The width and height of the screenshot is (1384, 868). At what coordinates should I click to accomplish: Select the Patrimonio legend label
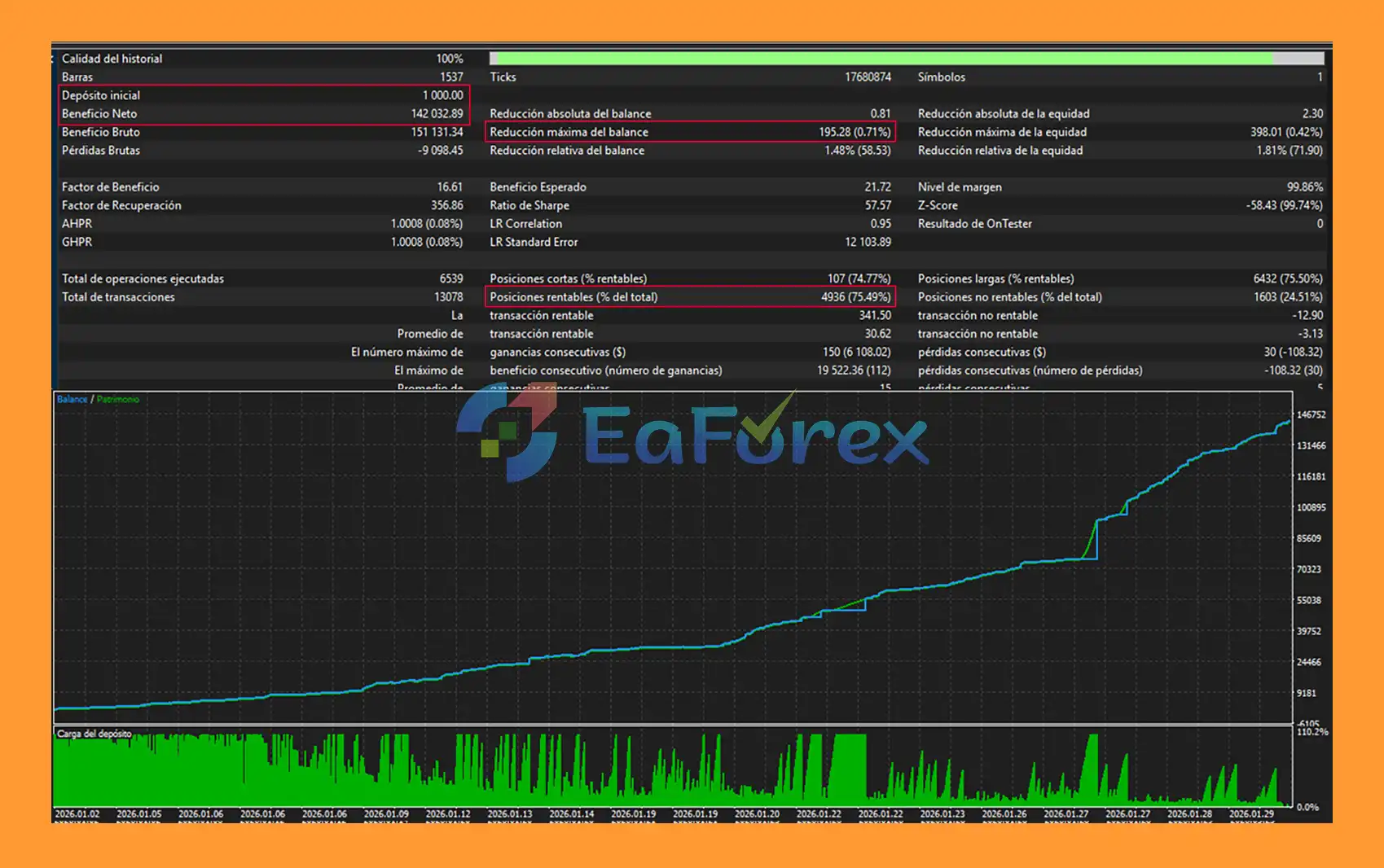point(118,399)
